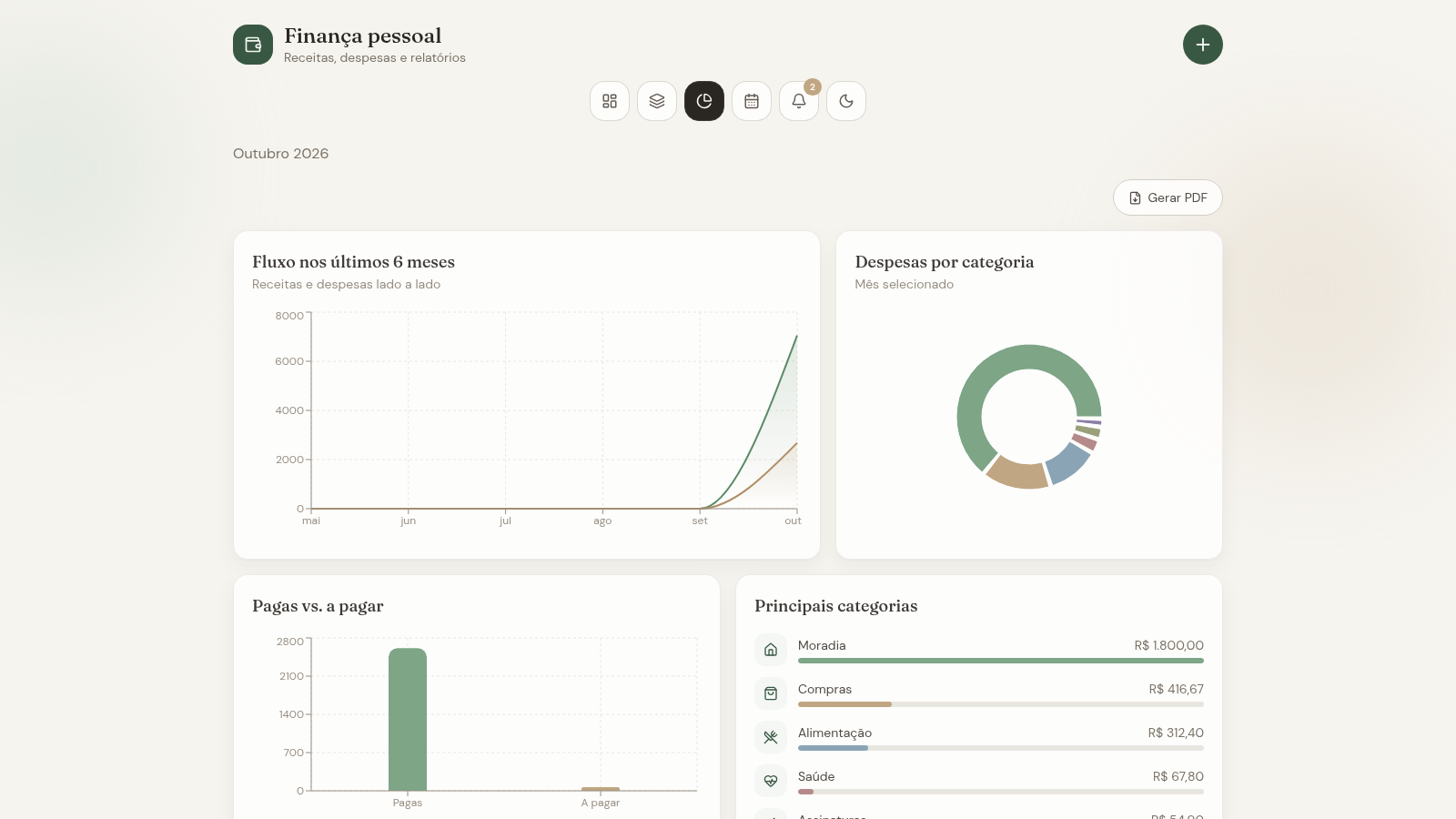Click the Compras progress bar

pos(1001,704)
